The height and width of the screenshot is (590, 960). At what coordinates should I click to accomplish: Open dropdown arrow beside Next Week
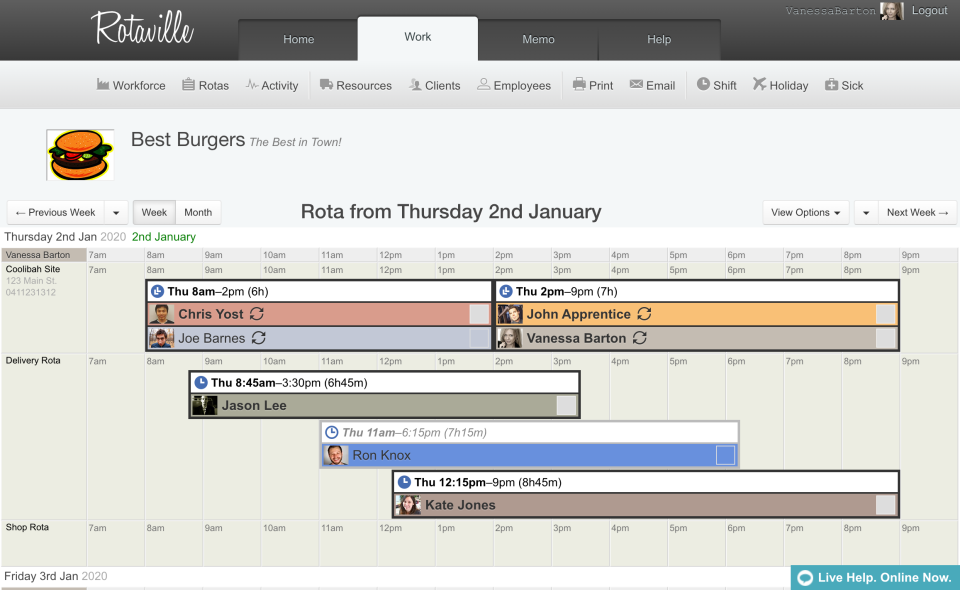865,212
